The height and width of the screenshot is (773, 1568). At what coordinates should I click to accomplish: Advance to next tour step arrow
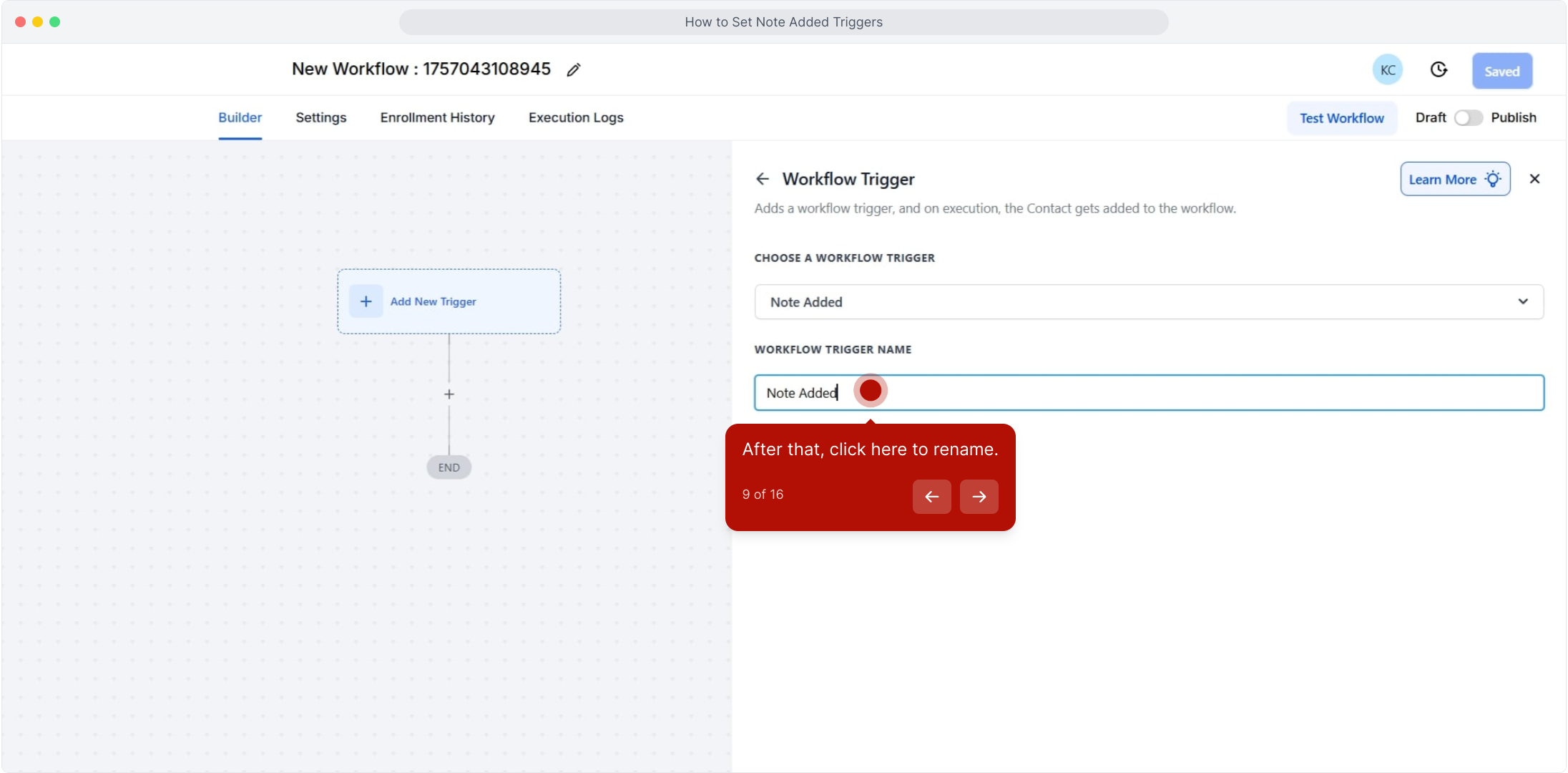[x=979, y=497]
